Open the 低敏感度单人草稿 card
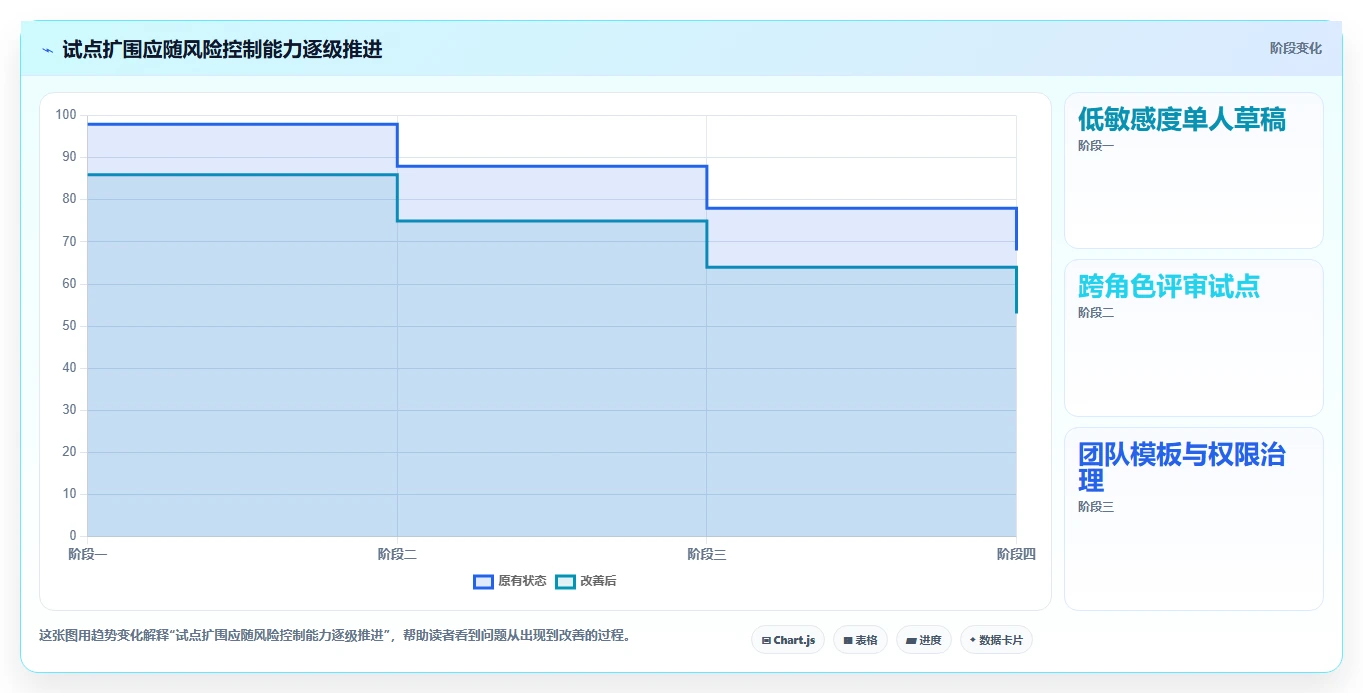The image size is (1363, 693). click(x=1194, y=170)
